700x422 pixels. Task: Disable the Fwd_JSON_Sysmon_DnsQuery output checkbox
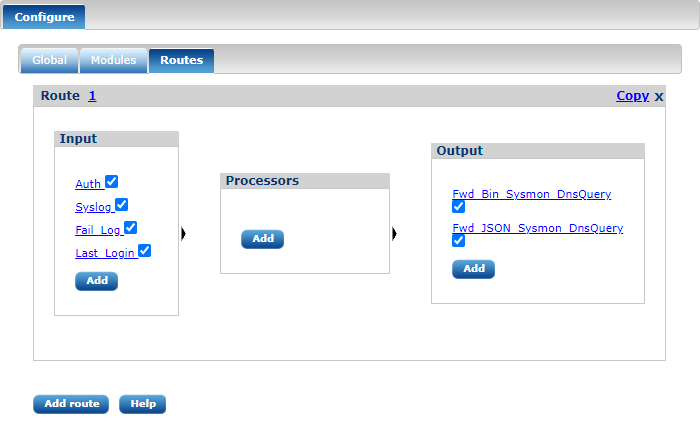[x=458, y=241]
